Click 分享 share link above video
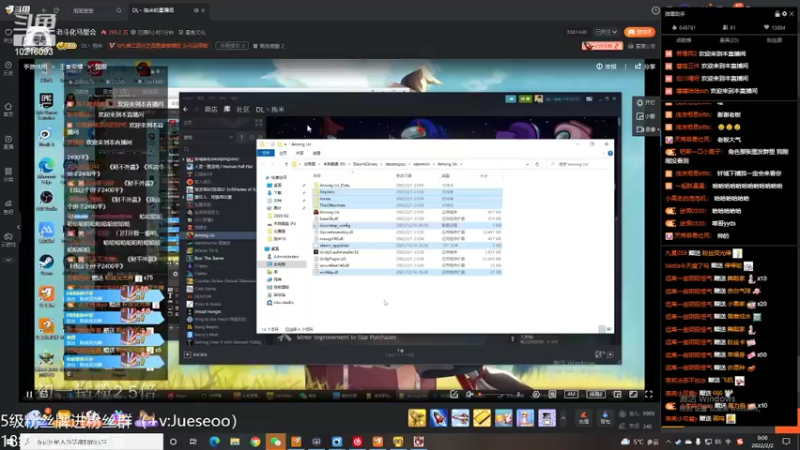 tap(645, 66)
